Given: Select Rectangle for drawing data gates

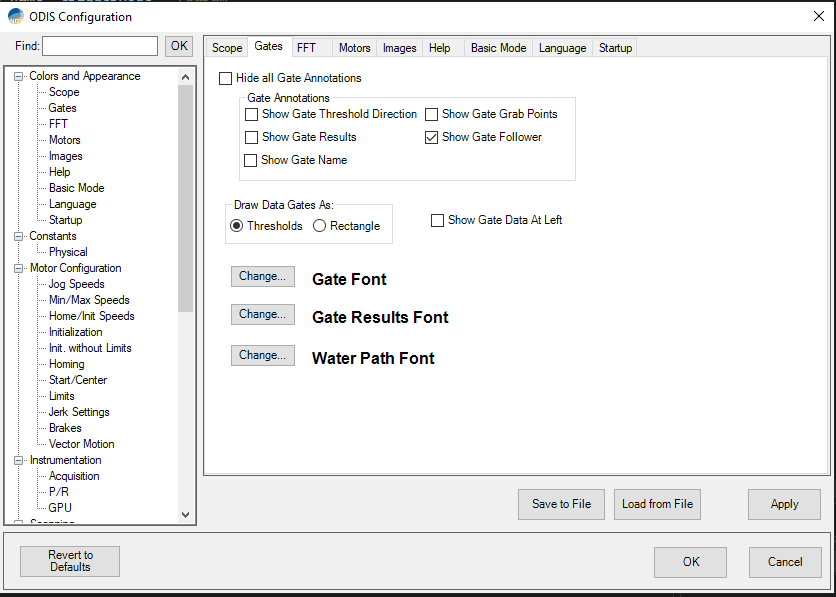Looking at the screenshot, I should 320,226.
